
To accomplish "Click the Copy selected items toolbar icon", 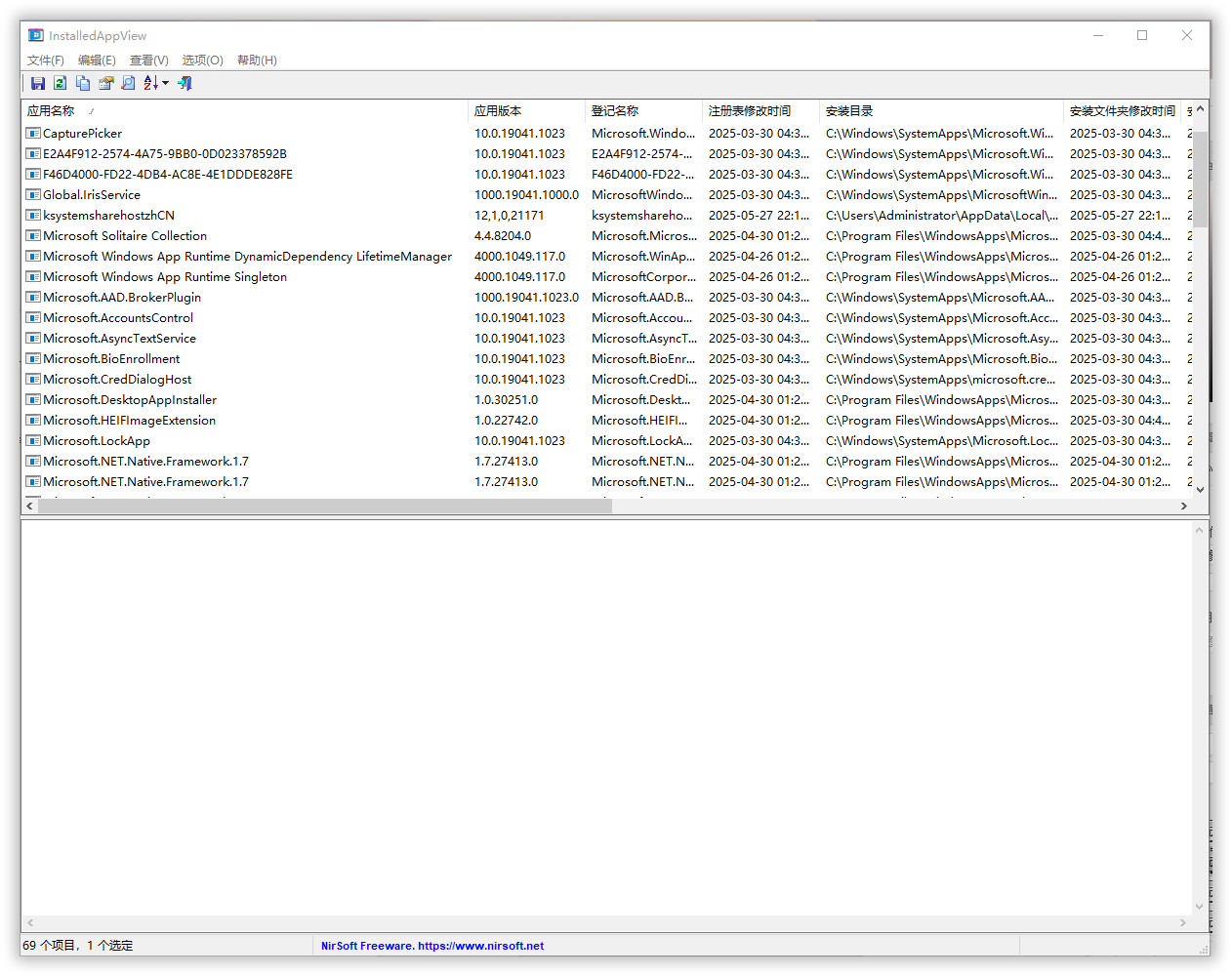I will point(83,83).
